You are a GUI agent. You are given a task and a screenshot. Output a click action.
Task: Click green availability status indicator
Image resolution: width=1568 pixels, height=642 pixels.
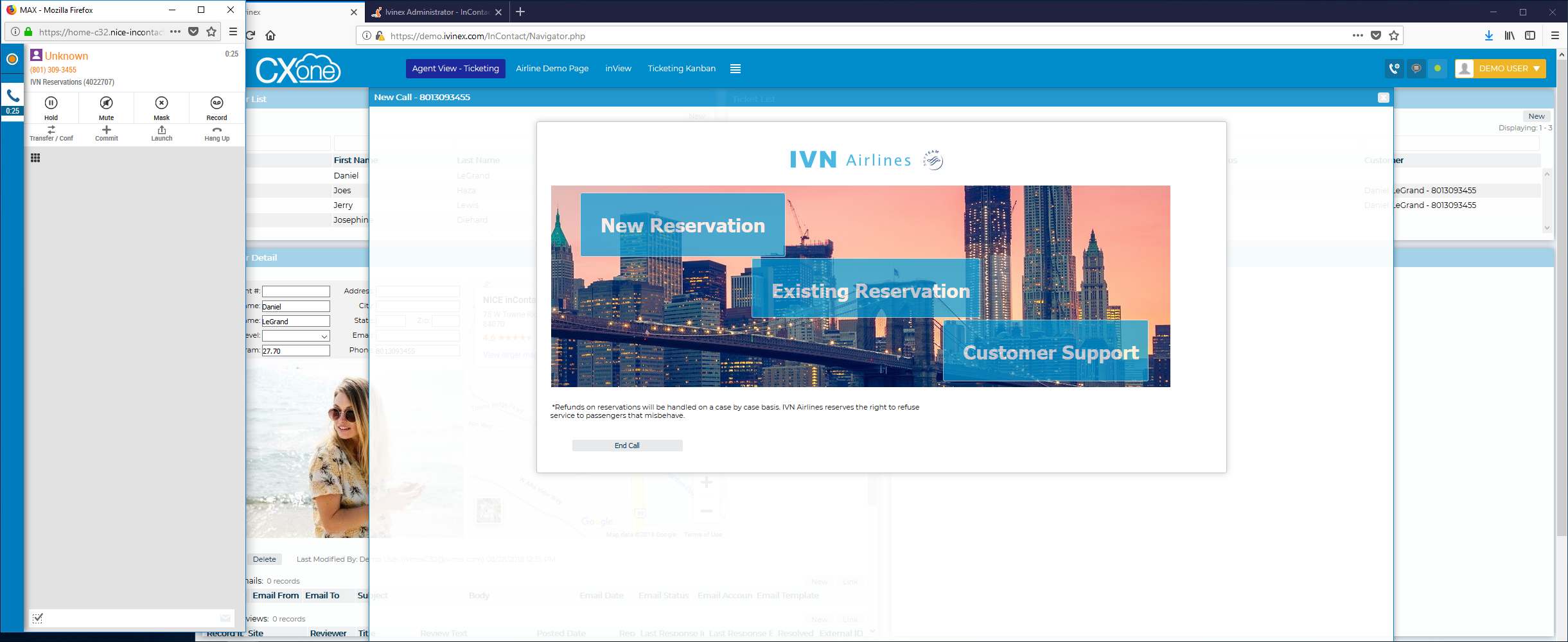(1438, 68)
